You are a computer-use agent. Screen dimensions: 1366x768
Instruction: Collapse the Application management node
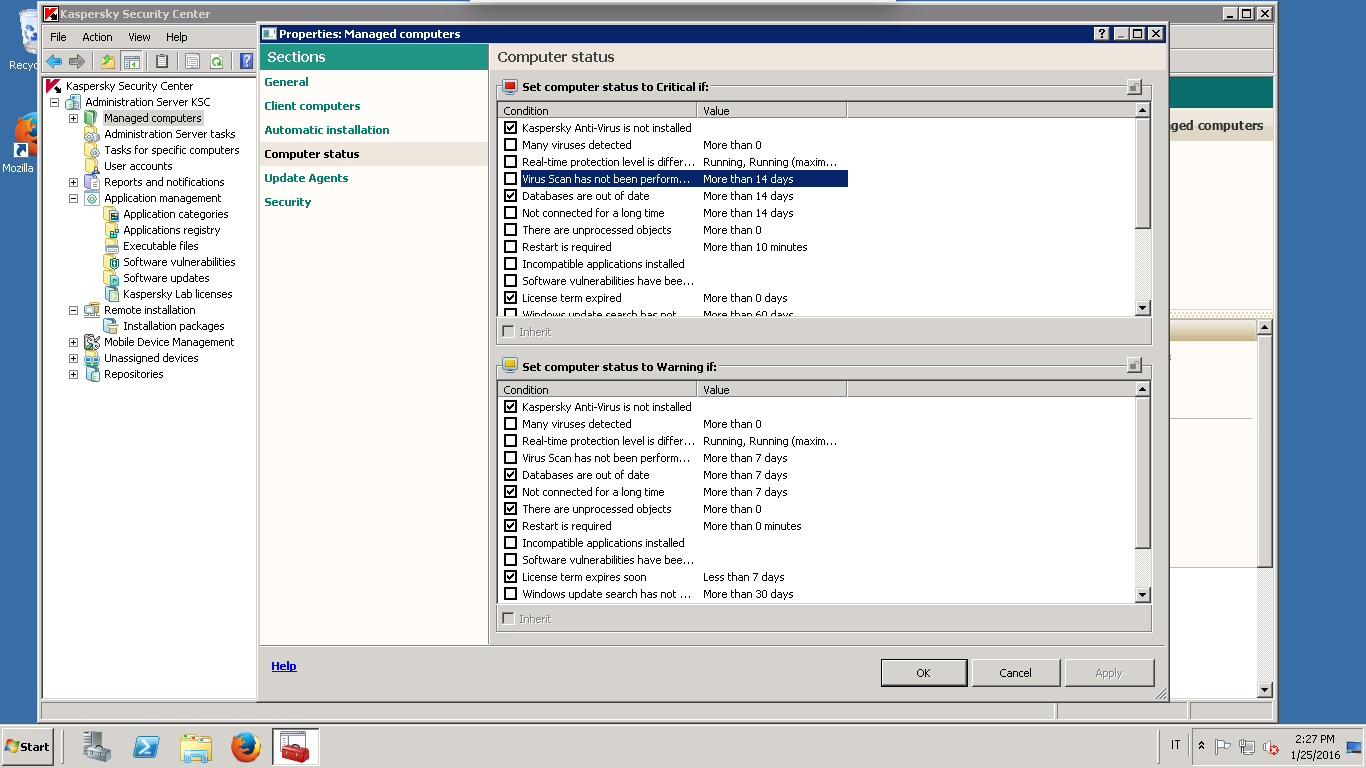73,198
